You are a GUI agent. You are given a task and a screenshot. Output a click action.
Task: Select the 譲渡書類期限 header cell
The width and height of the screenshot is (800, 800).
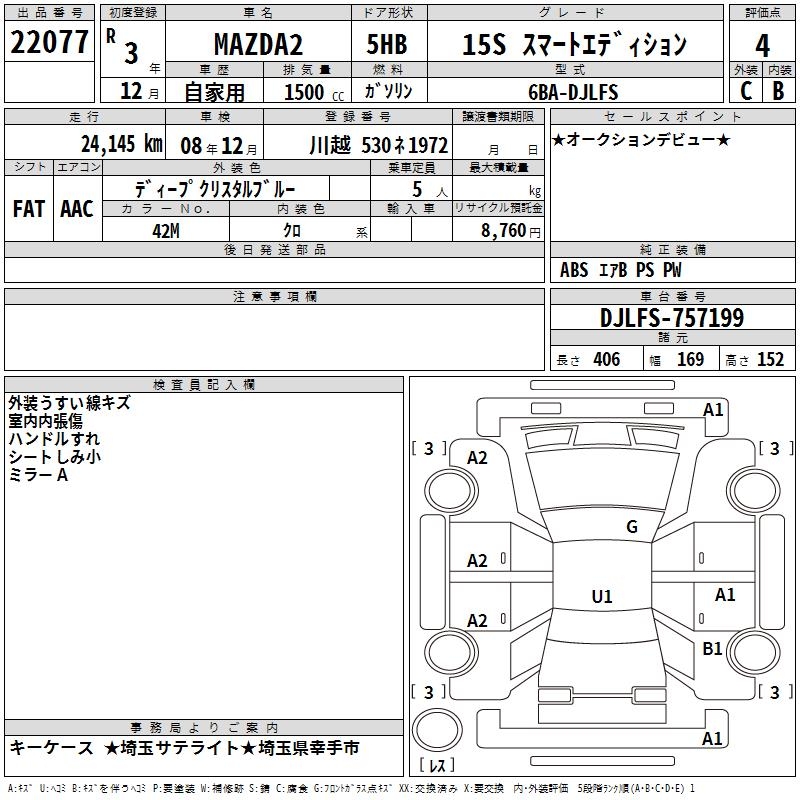point(498,116)
